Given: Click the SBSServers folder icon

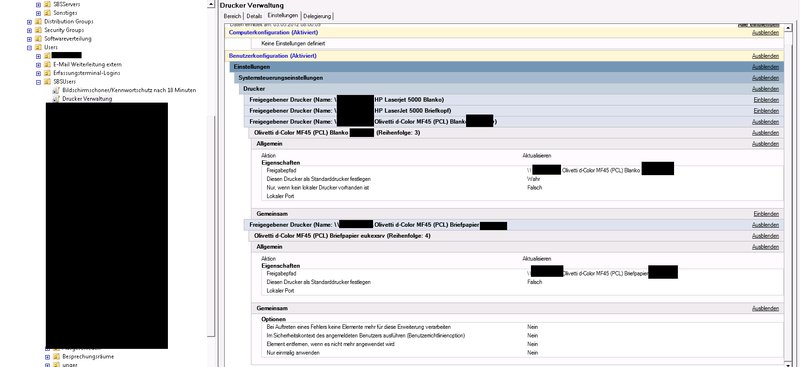Looking at the screenshot, I should (46, 4).
